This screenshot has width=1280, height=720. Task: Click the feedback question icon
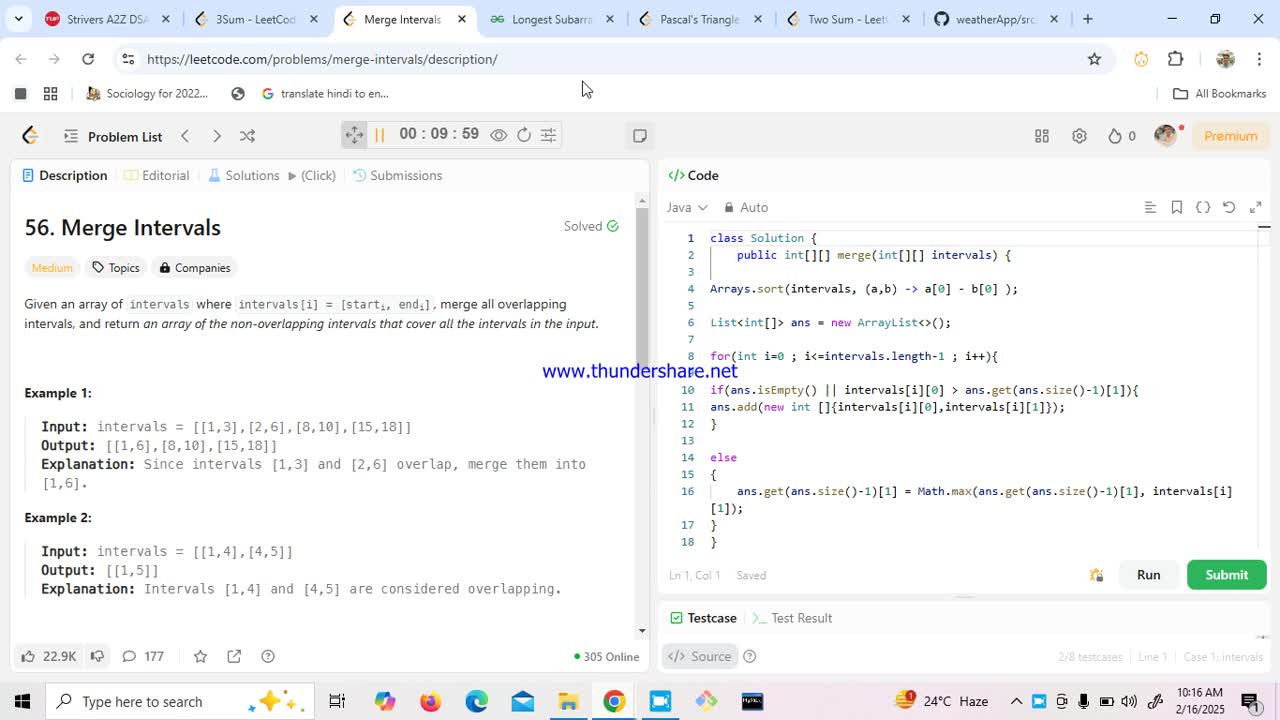(x=268, y=656)
